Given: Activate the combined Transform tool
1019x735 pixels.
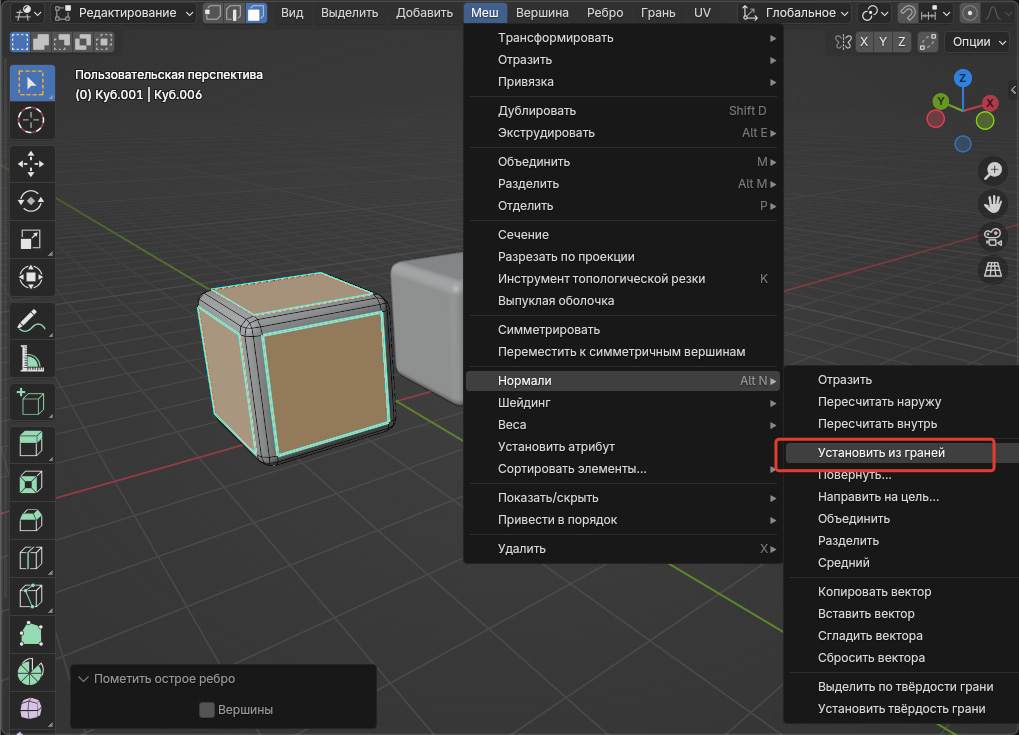Looking at the screenshot, I should (31, 277).
